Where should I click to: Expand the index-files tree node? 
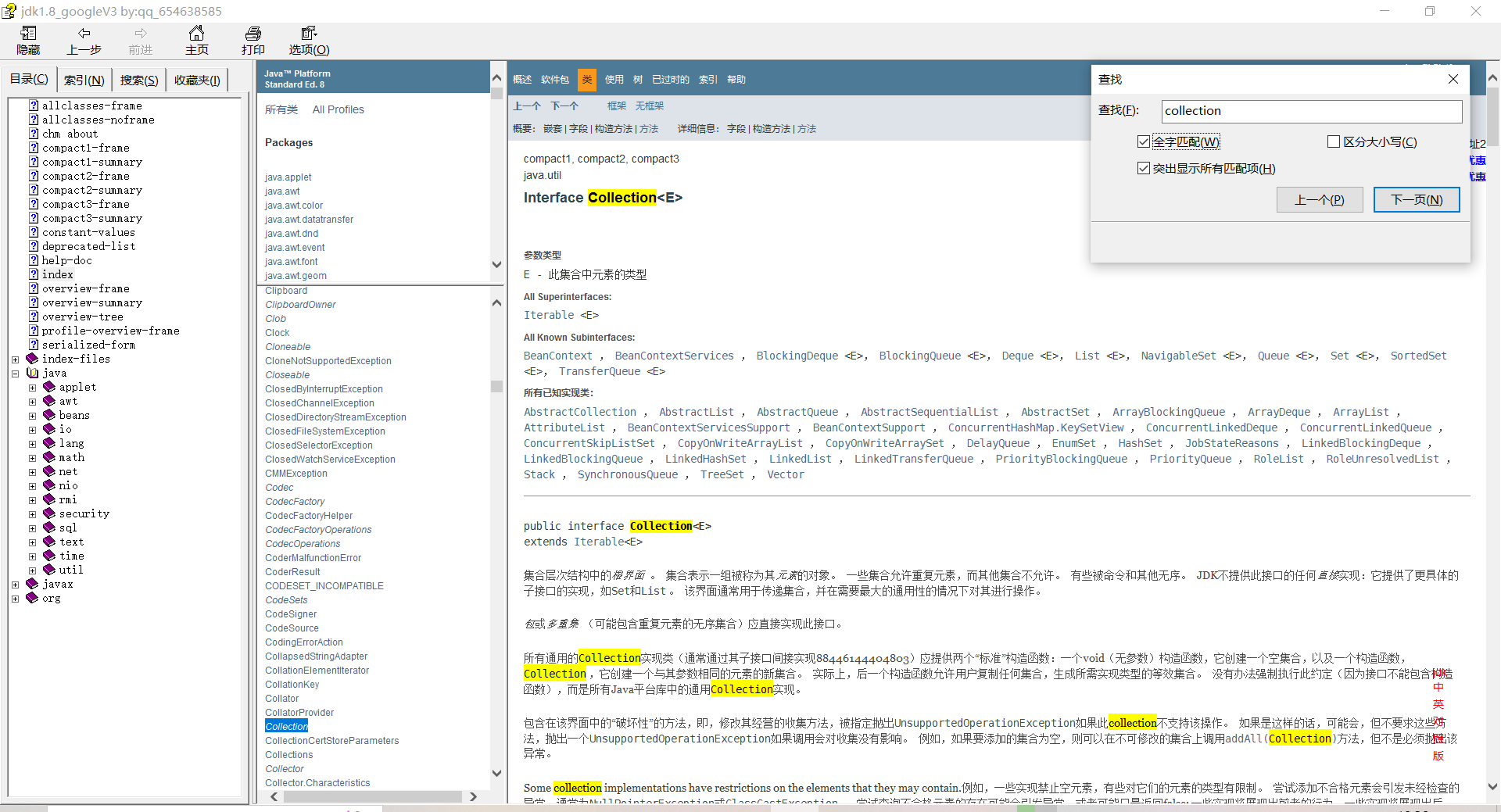tap(15, 359)
